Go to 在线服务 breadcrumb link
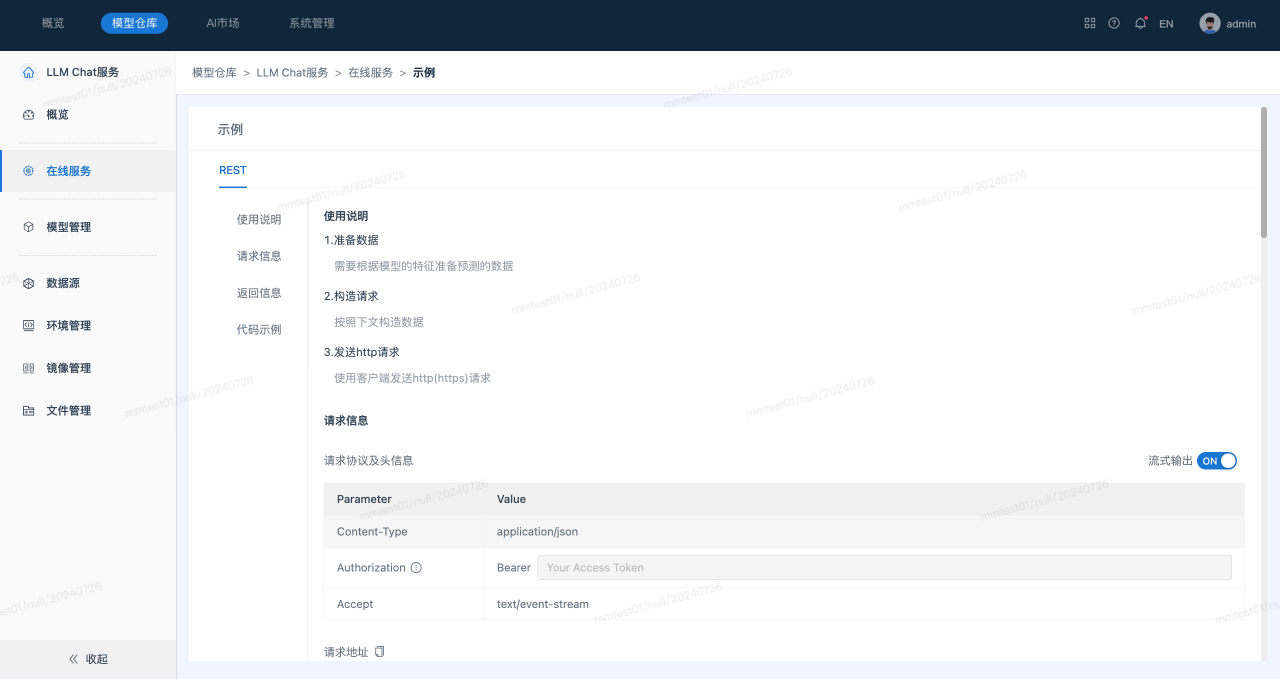The image size is (1280, 679). click(x=370, y=73)
